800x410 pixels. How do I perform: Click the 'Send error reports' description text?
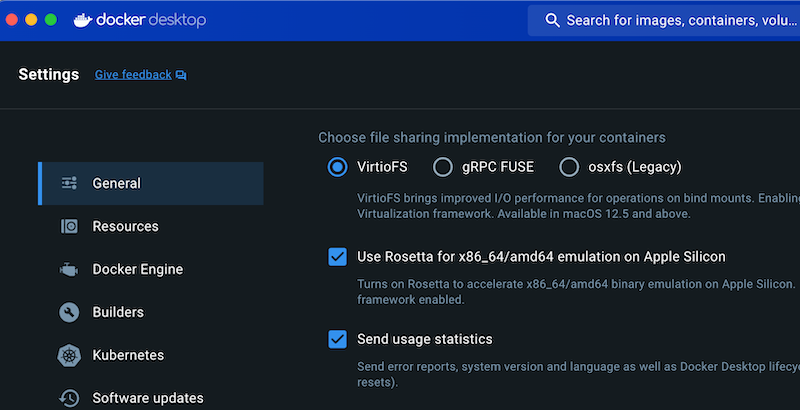pyautogui.click(x=579, y=374)
